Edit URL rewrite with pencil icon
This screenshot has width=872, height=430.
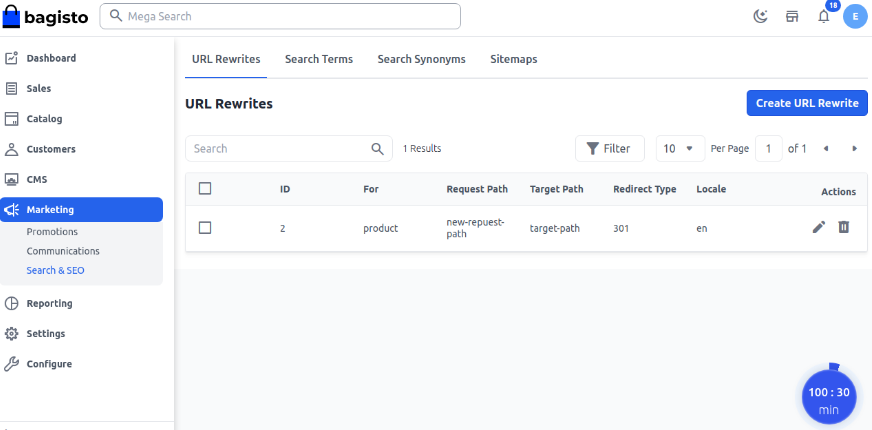pyautogui.click(x=819, y=228)
